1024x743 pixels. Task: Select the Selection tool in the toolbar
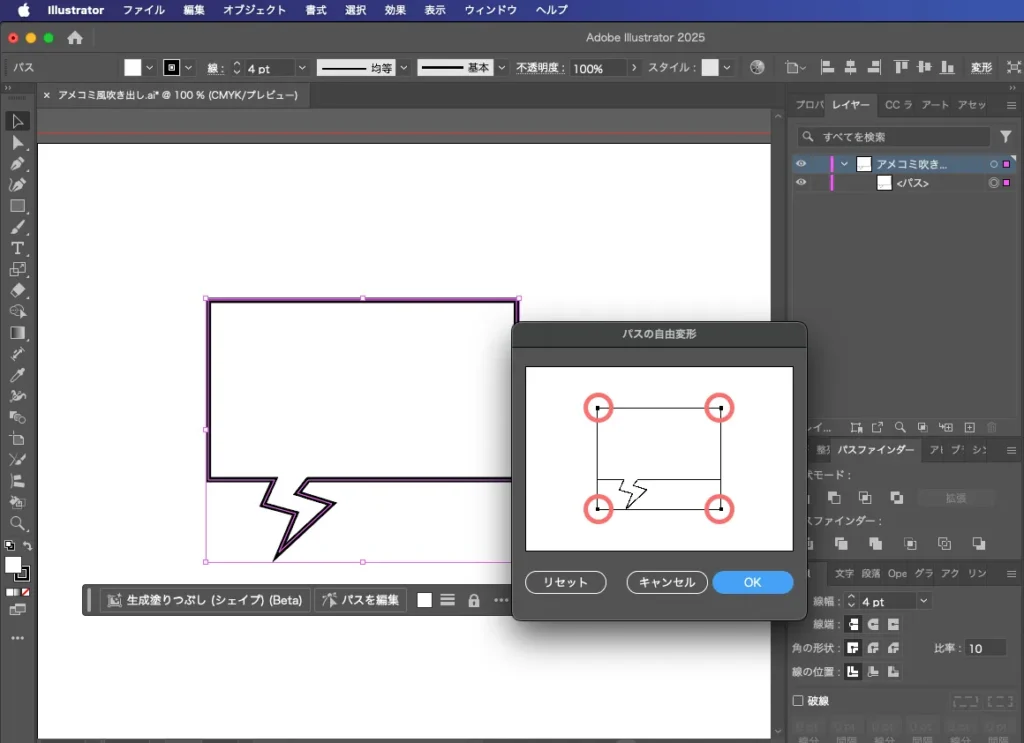point(17,122)
